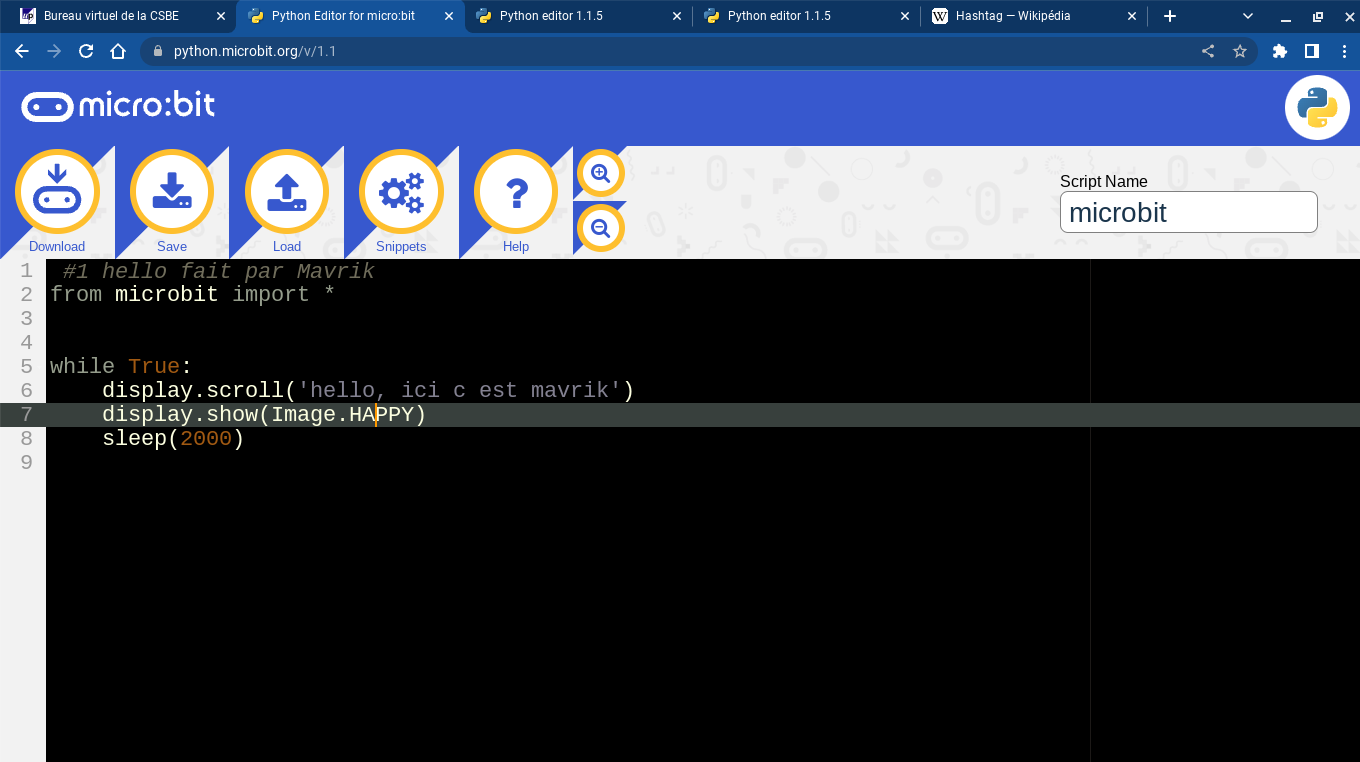This screenshot has width=1360, height=762.
Task: Edit the Script Name field
Action: point(1188,212)
